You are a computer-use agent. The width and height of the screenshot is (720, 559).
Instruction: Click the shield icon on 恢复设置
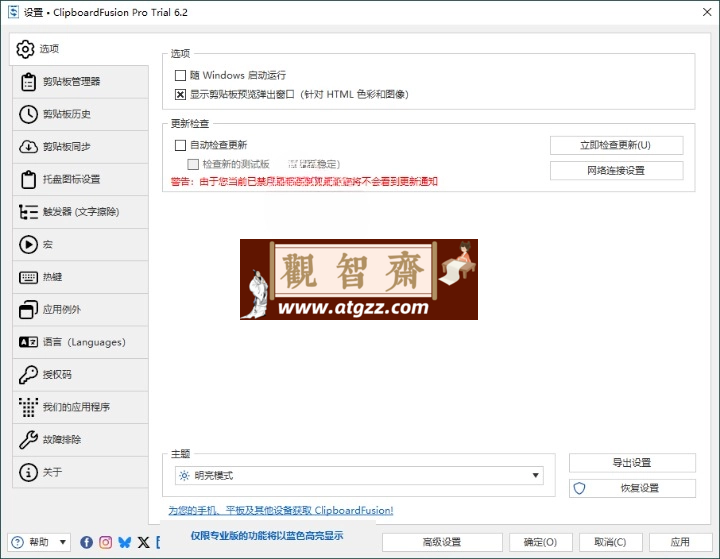(x=579, y=488)
